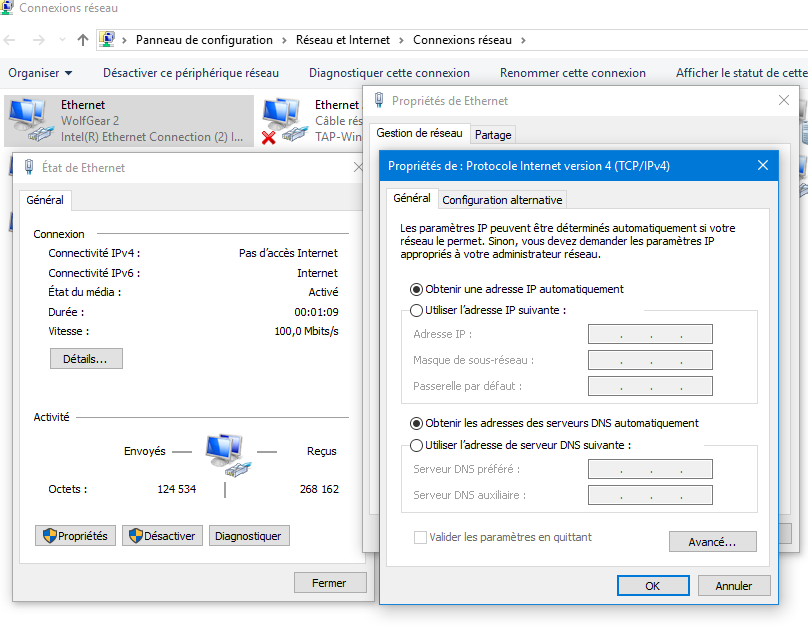Click the 'Pas d'accès Internet' IPv4 value
Viewport: 808px width, 627px height.
pos(288,253)
